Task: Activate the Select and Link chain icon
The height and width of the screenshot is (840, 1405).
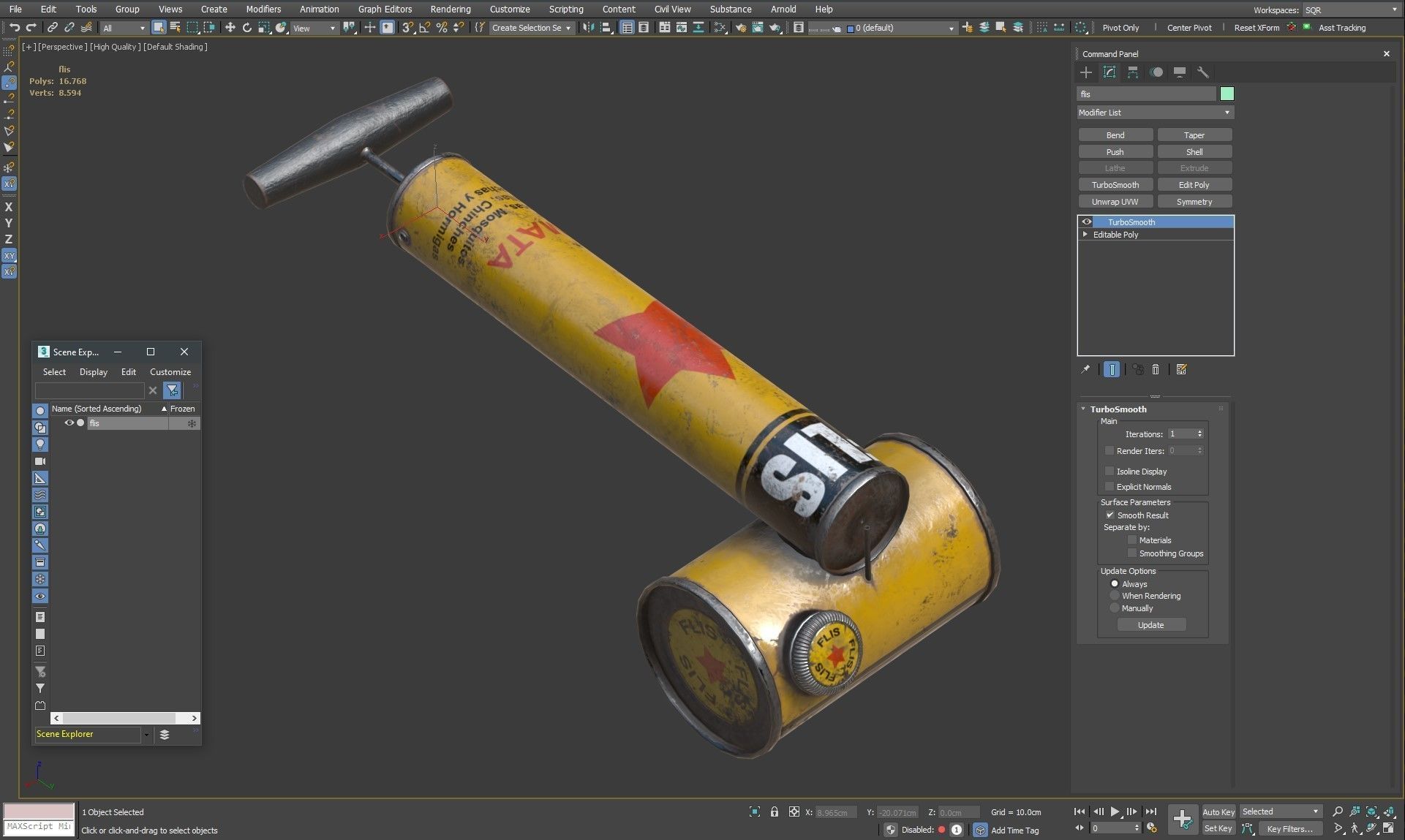Action: [53, 28]
